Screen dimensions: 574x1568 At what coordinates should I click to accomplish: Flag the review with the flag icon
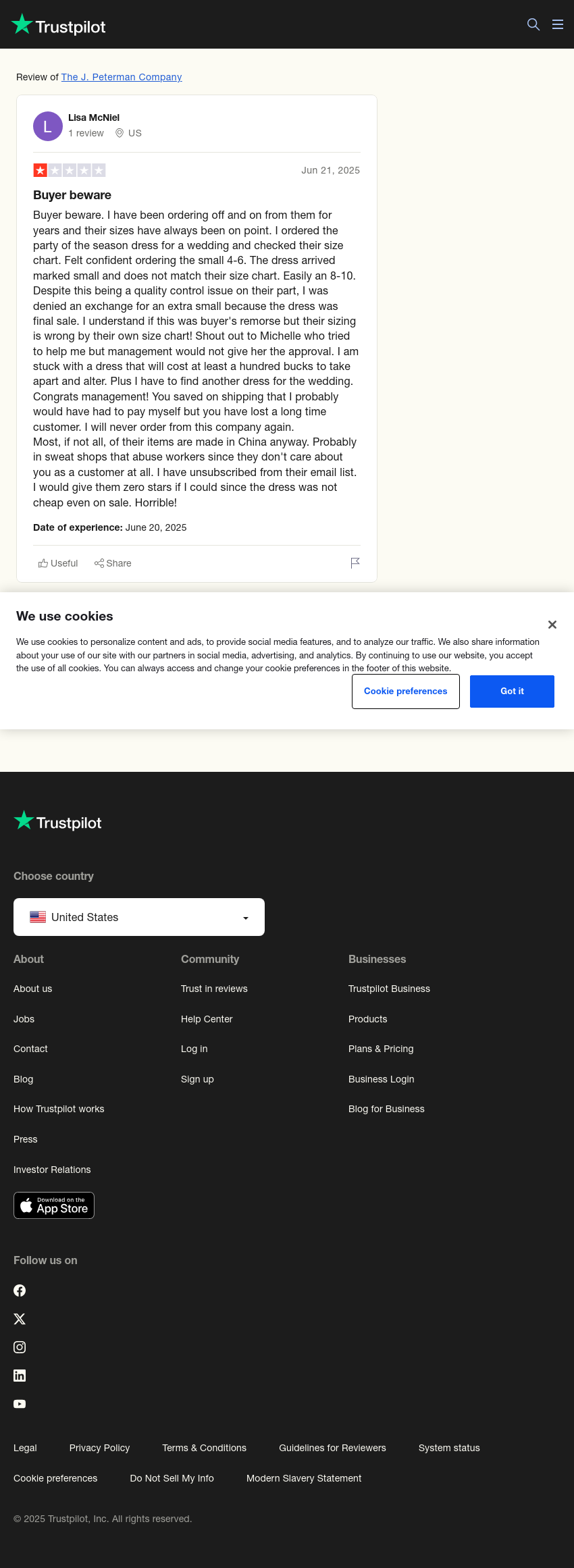[x=355, y=563]
